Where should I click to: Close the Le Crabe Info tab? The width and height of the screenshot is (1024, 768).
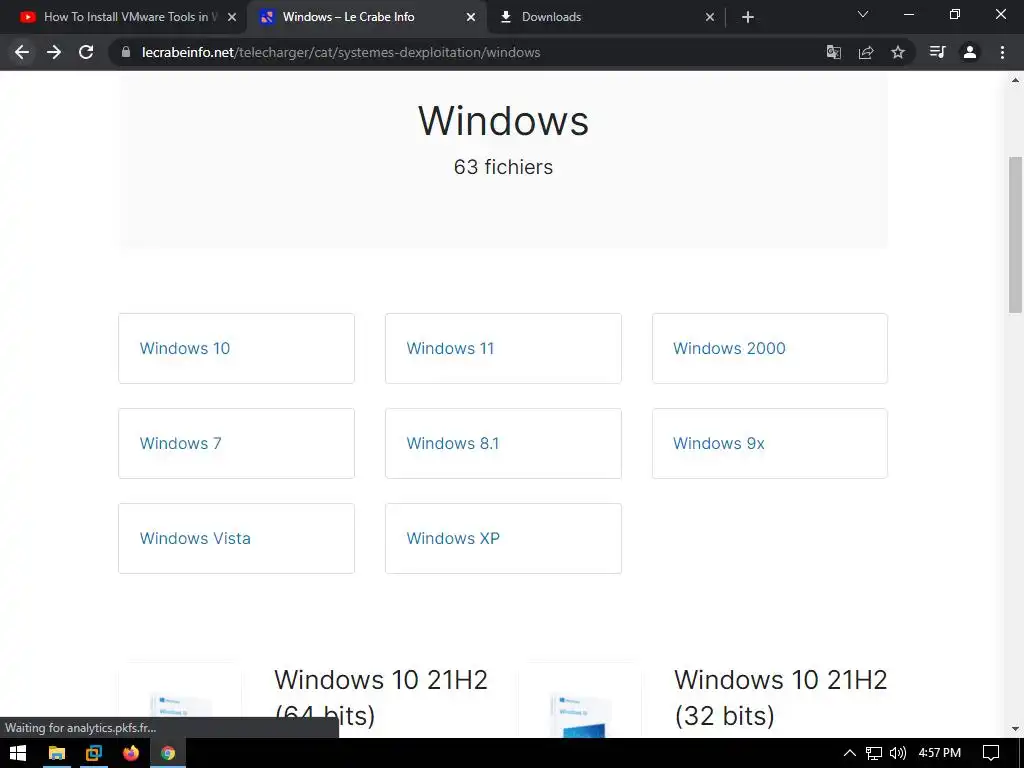[471, 17]
